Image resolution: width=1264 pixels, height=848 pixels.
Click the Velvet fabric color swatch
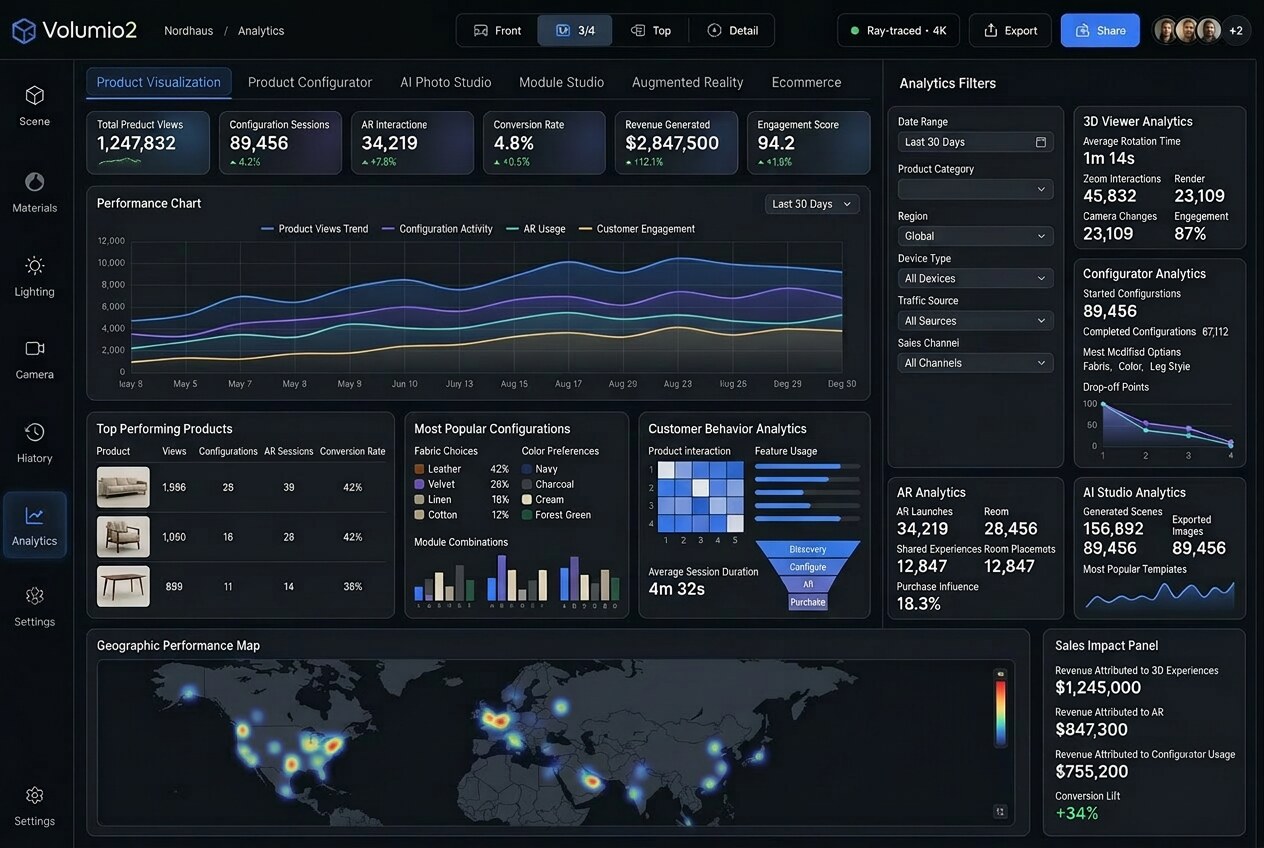[x=420, y=484]
